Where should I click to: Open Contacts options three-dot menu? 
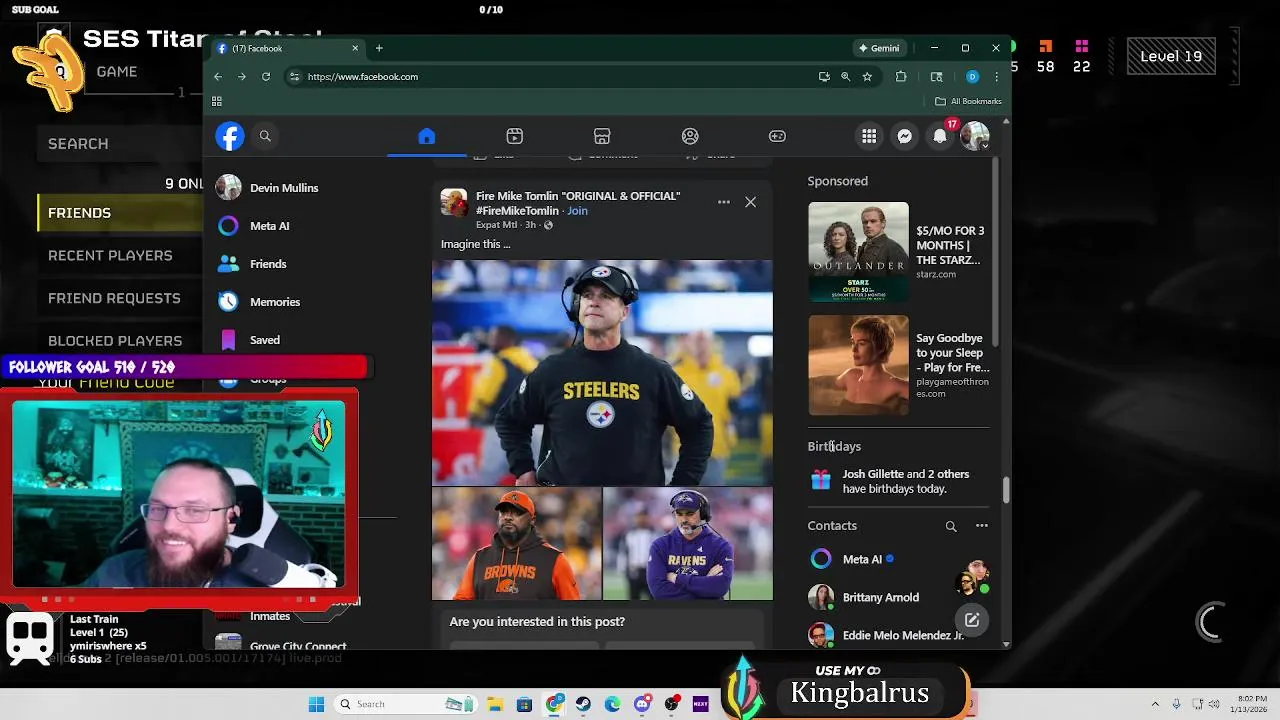coord(982,526)
